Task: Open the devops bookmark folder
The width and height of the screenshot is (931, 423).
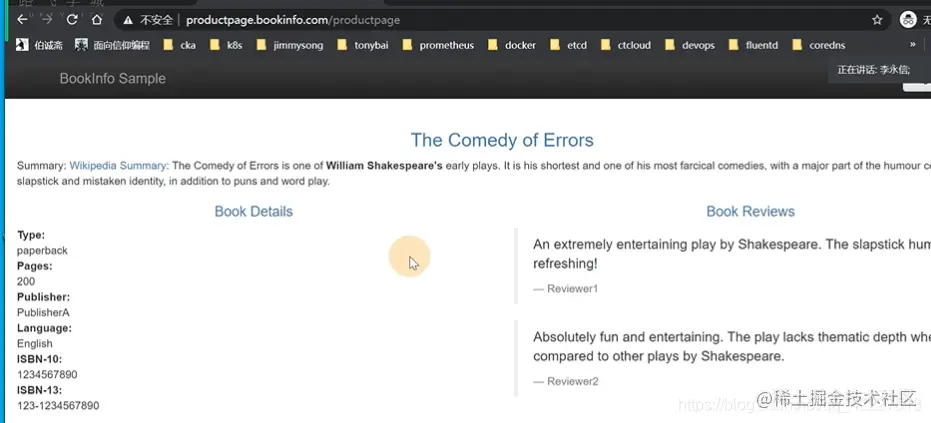Action: (690, 45)
